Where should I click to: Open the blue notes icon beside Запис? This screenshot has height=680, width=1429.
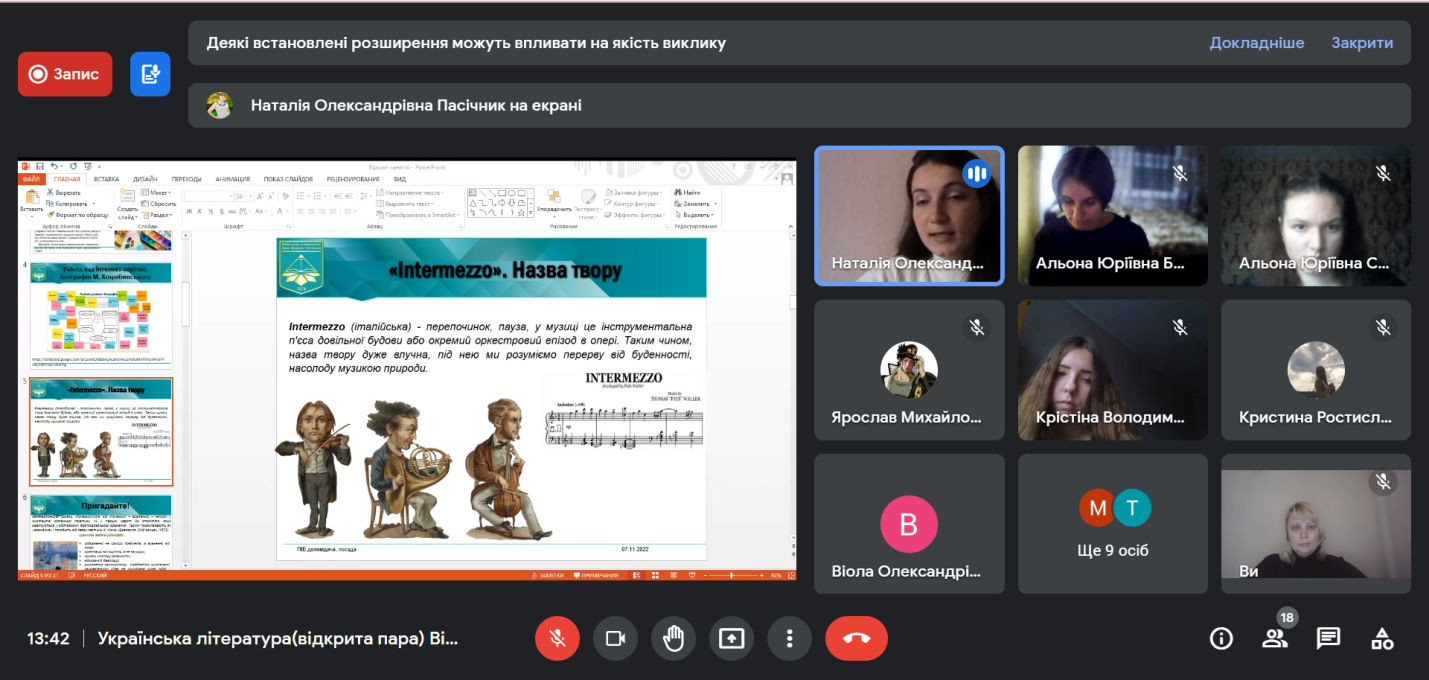[x=150, y=74]
